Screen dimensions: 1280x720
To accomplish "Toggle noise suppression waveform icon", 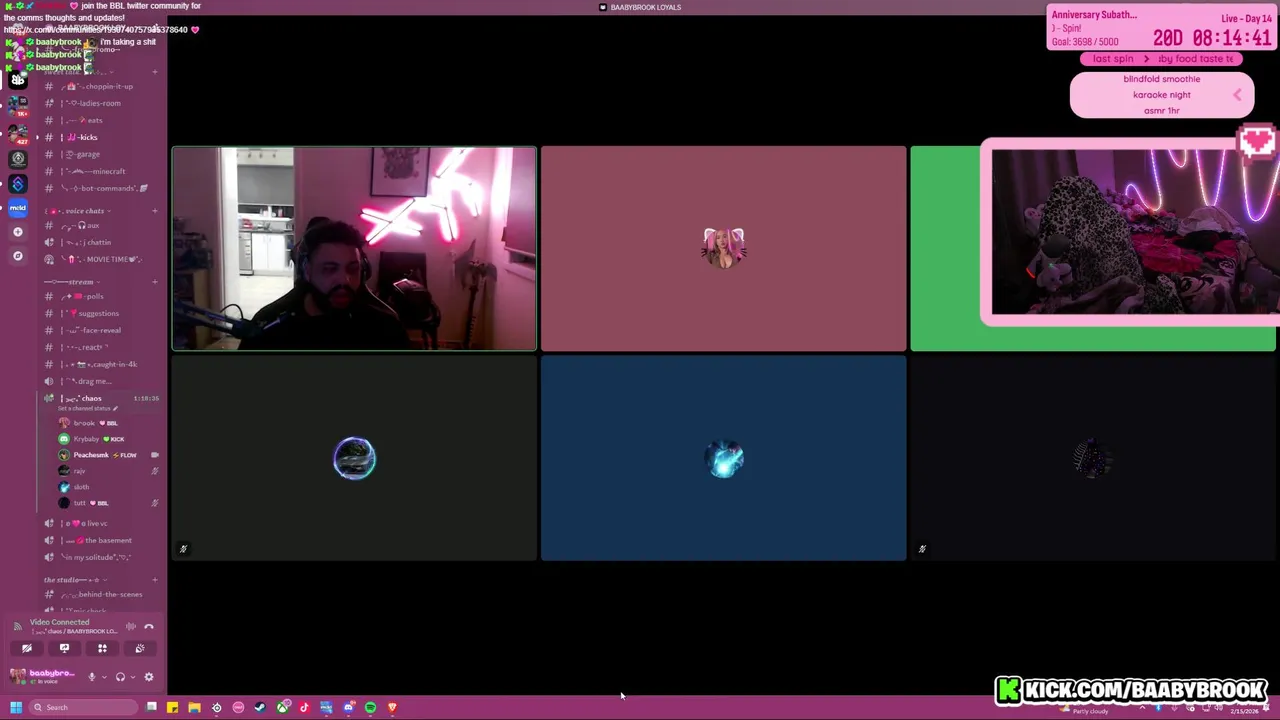I will pyautogui.click(x=131, y=626).
